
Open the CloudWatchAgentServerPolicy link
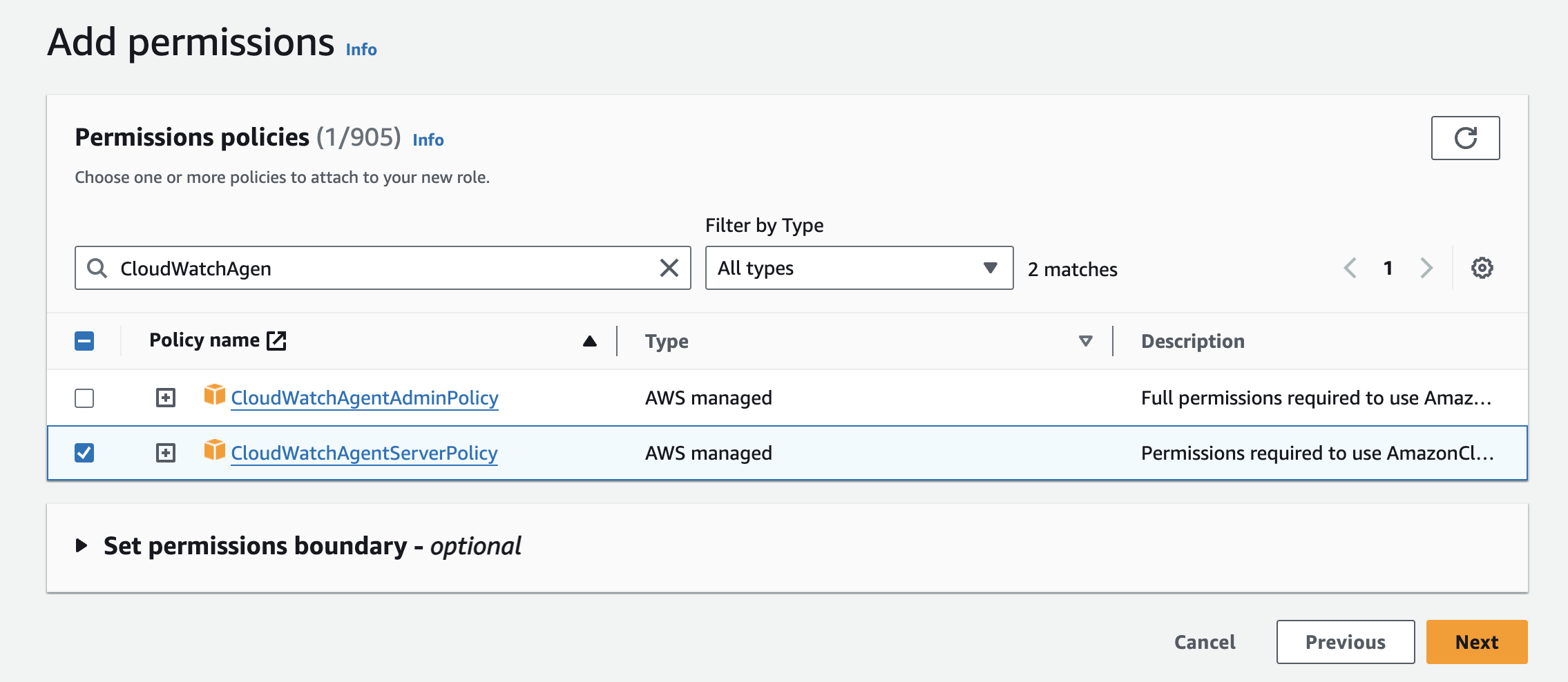click(364, 454)
